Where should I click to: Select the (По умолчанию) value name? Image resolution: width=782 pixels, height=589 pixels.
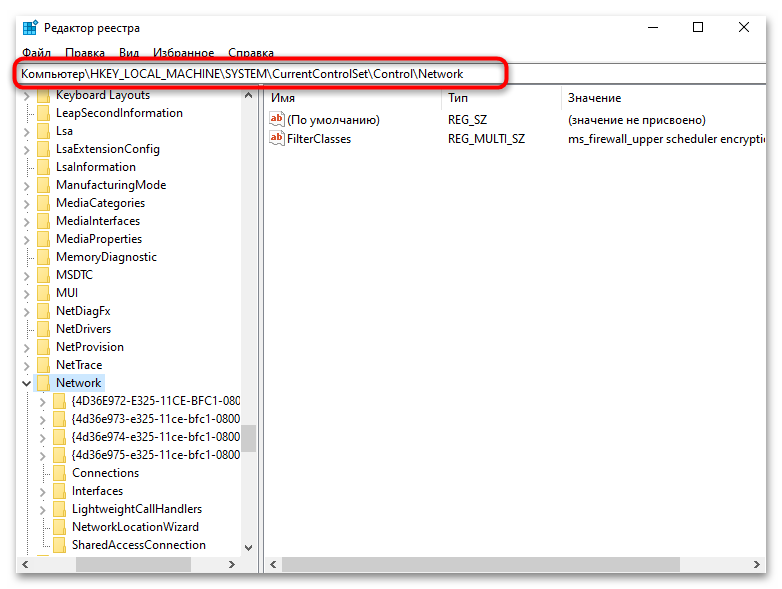point(333,120)
